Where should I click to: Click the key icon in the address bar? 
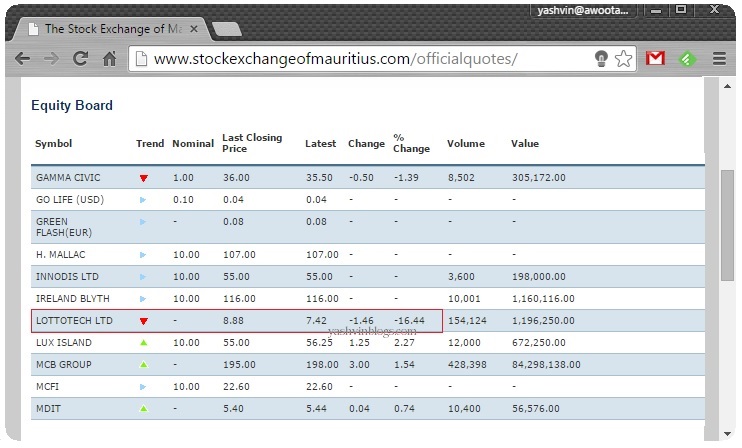601,59
